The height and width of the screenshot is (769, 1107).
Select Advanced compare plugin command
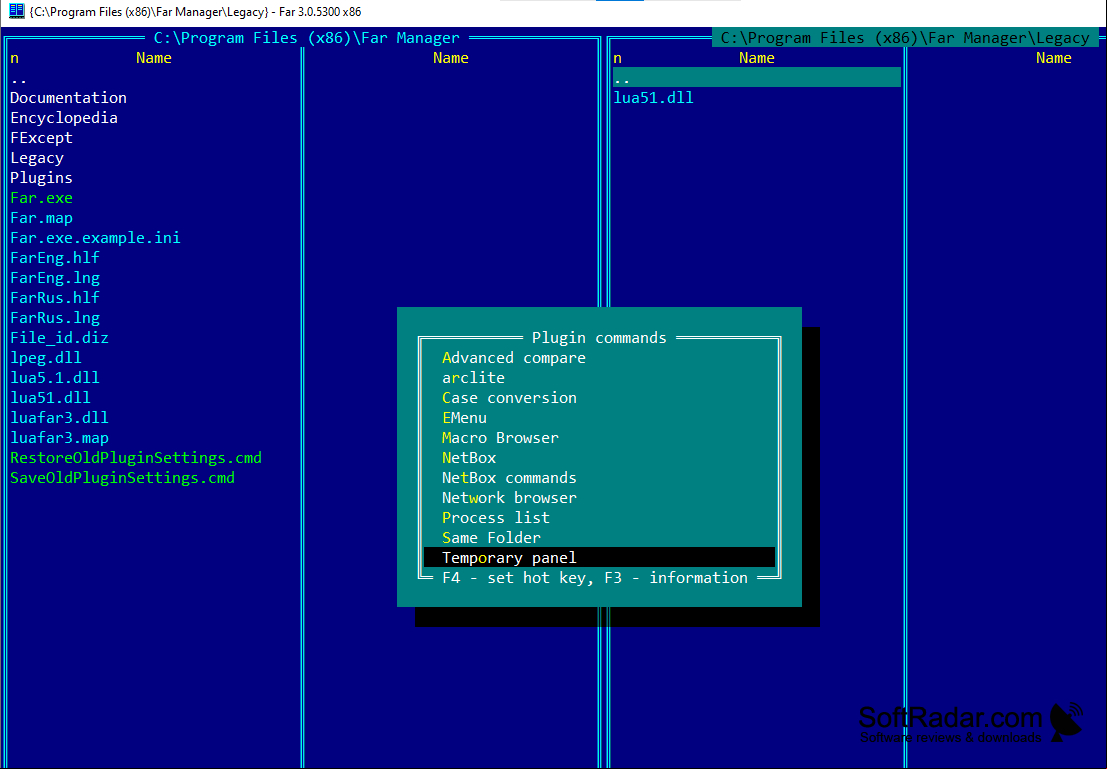(x=513, y=358)
